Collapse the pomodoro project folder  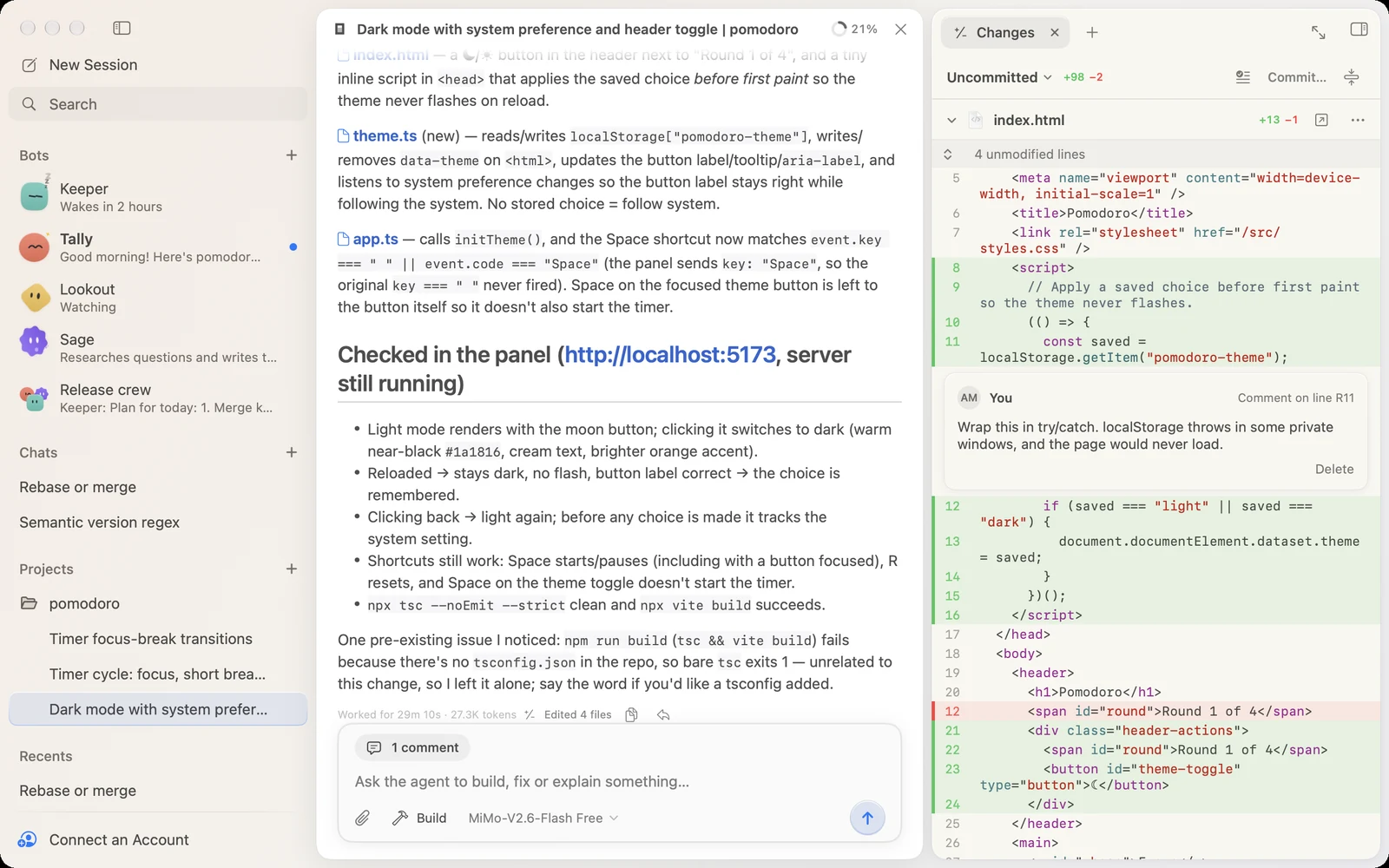pos(30,603)
